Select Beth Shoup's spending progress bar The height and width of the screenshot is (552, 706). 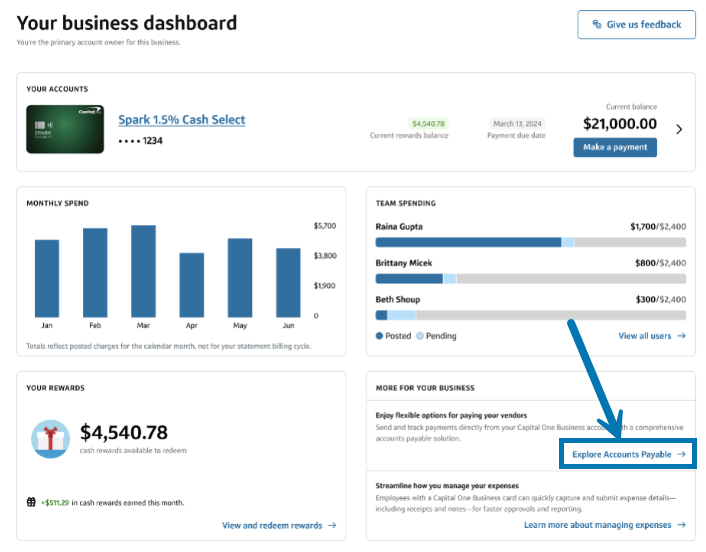[530, 314]
